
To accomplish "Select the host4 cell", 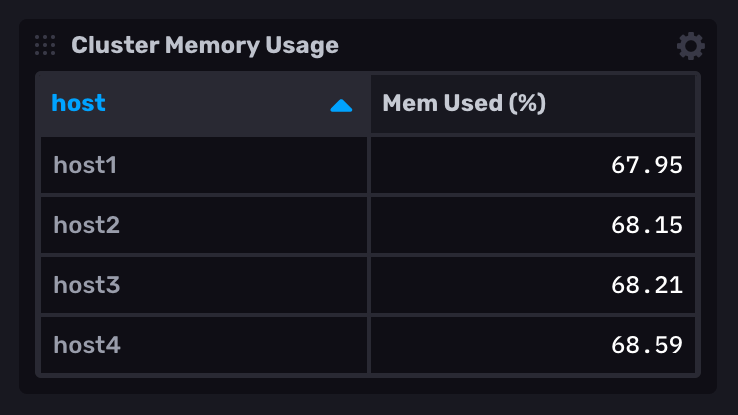I will [86, 345].
